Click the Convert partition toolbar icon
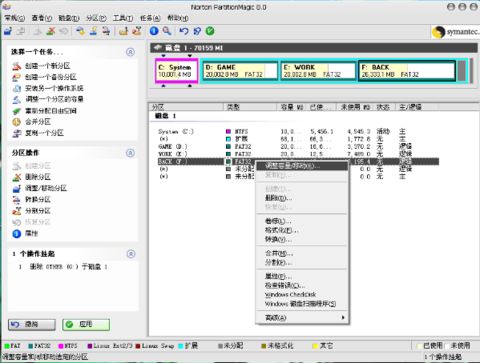 tap(106, 31)
